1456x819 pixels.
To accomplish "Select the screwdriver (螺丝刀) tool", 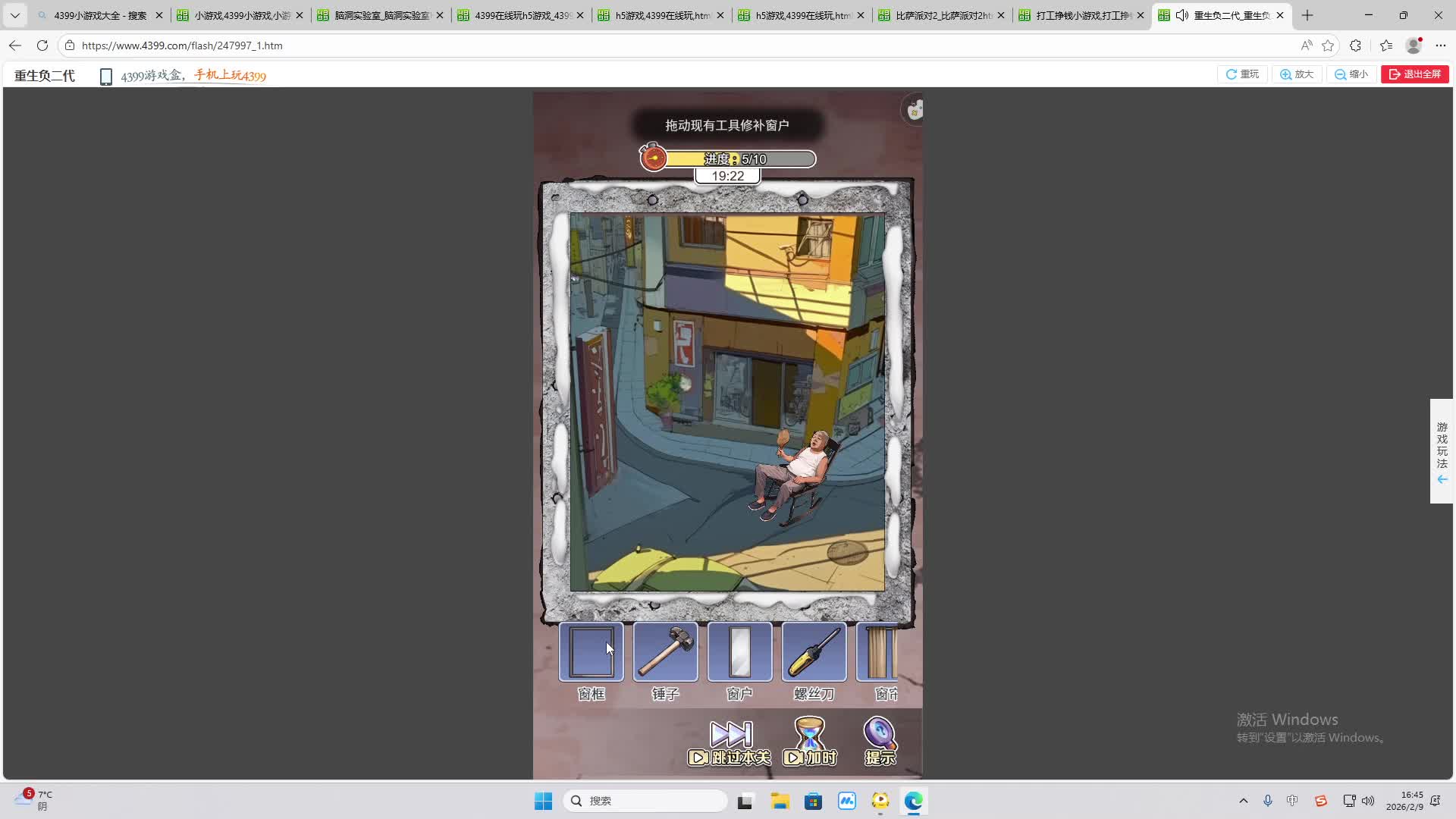I will (814, 653).
